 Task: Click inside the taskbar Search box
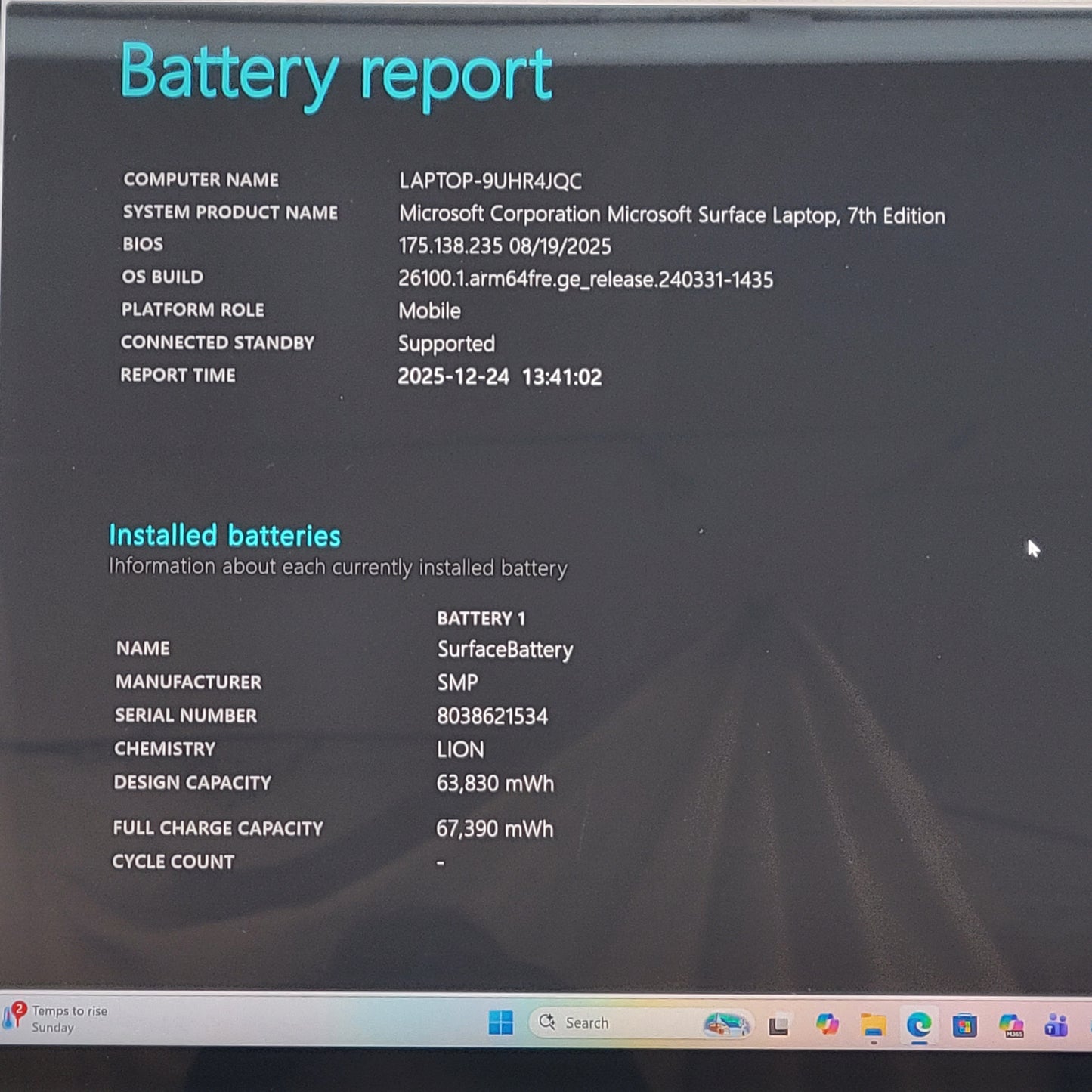pos(605,1023)
